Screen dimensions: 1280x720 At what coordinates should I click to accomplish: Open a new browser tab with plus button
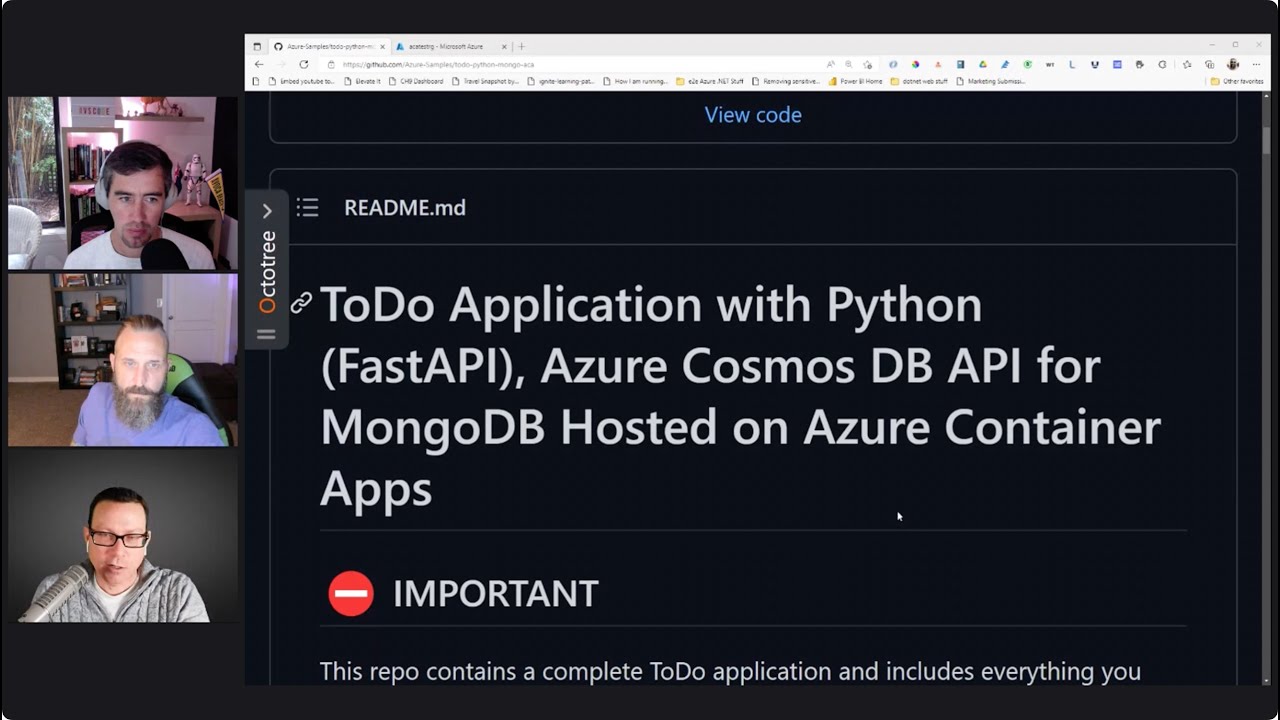(x=521, y=46)
